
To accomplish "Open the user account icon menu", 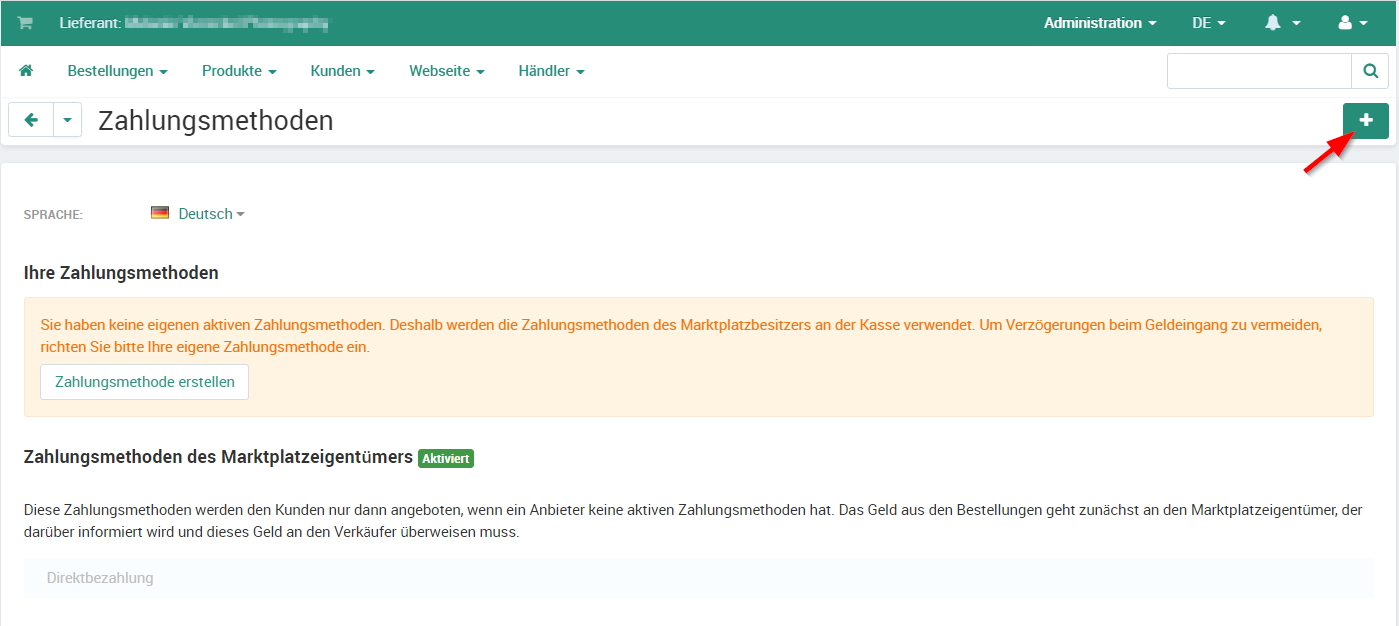I will pos(1353,23).
